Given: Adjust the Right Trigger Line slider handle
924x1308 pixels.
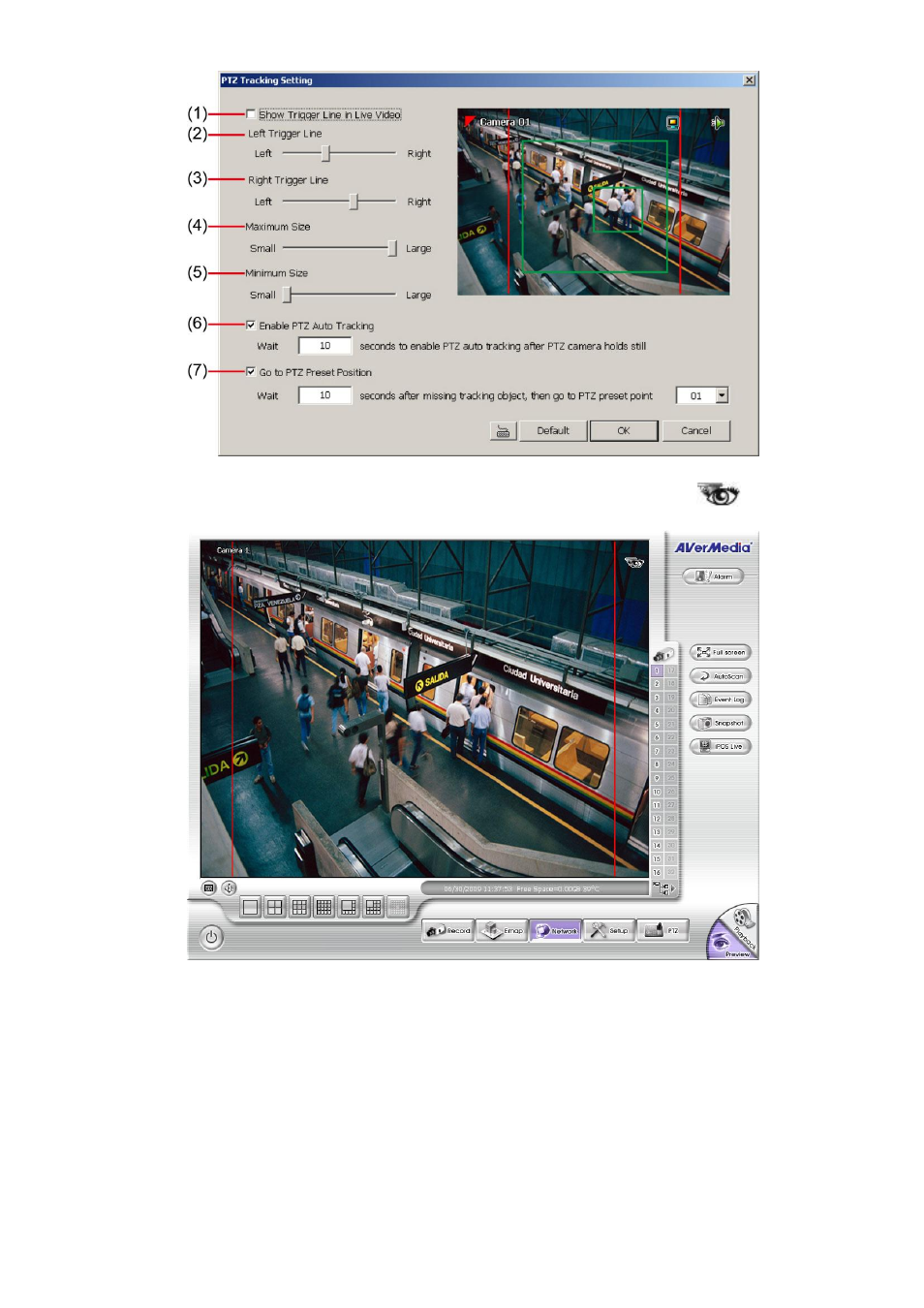Looking at the screenshot, I should pos(354,202).
